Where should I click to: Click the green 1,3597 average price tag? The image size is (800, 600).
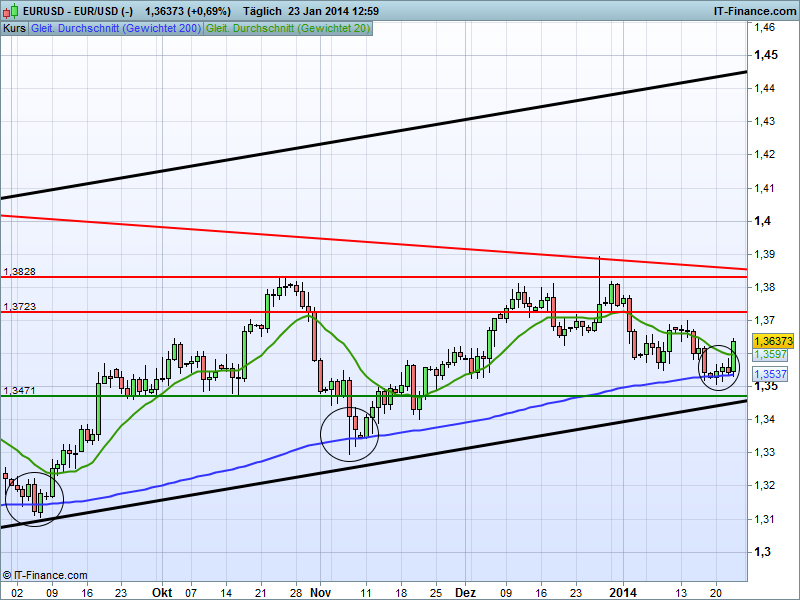[x=769, y=355]
